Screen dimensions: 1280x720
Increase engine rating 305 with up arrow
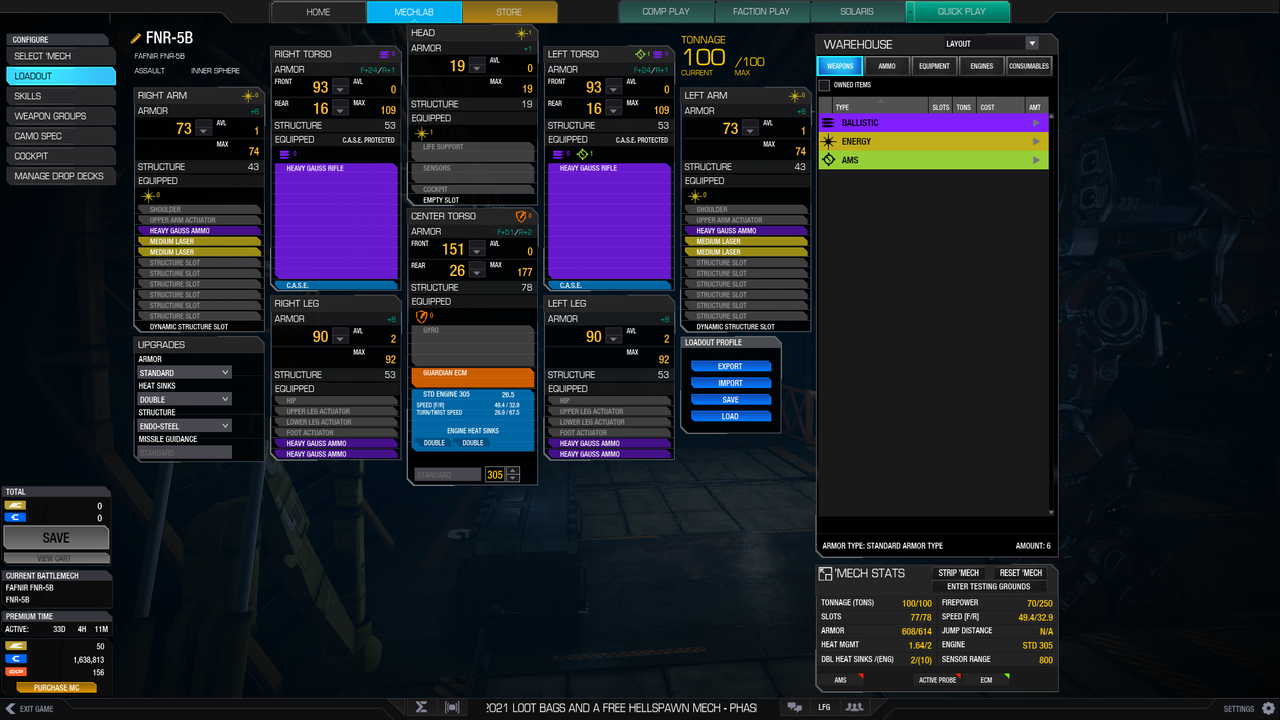[x=513, y=471]
